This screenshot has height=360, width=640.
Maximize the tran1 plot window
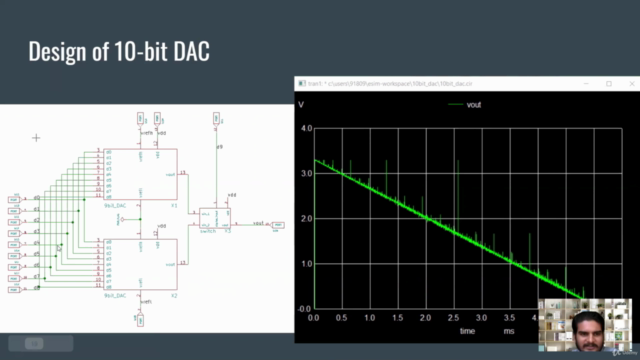point(609,83)
